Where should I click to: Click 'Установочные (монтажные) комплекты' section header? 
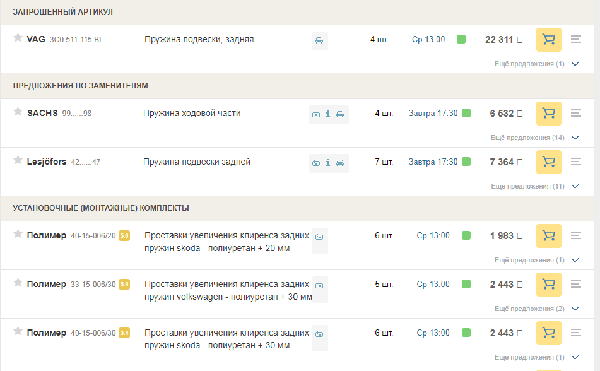[x=101, y=208]
